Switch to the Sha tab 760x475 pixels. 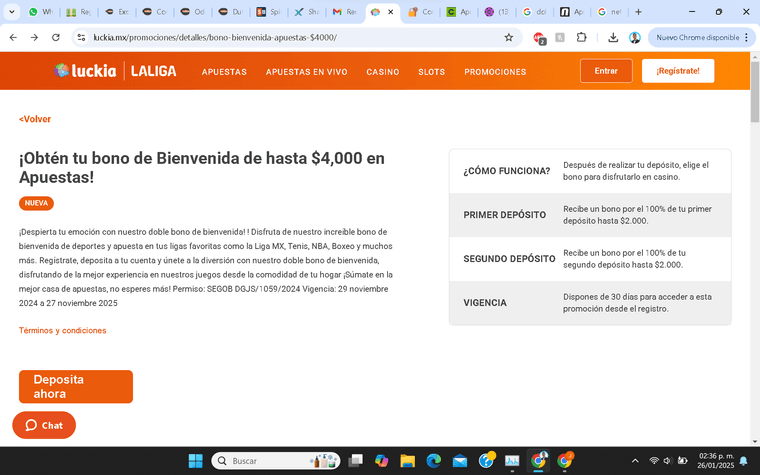pos(306,12)
